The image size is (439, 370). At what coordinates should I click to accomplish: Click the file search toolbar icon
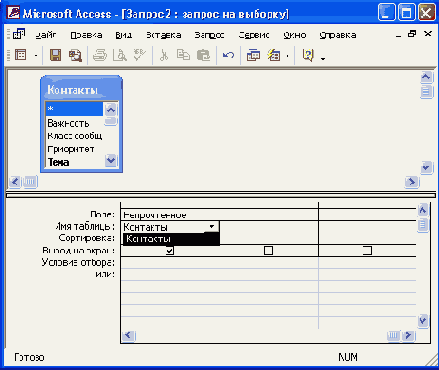tap(75, 55)
